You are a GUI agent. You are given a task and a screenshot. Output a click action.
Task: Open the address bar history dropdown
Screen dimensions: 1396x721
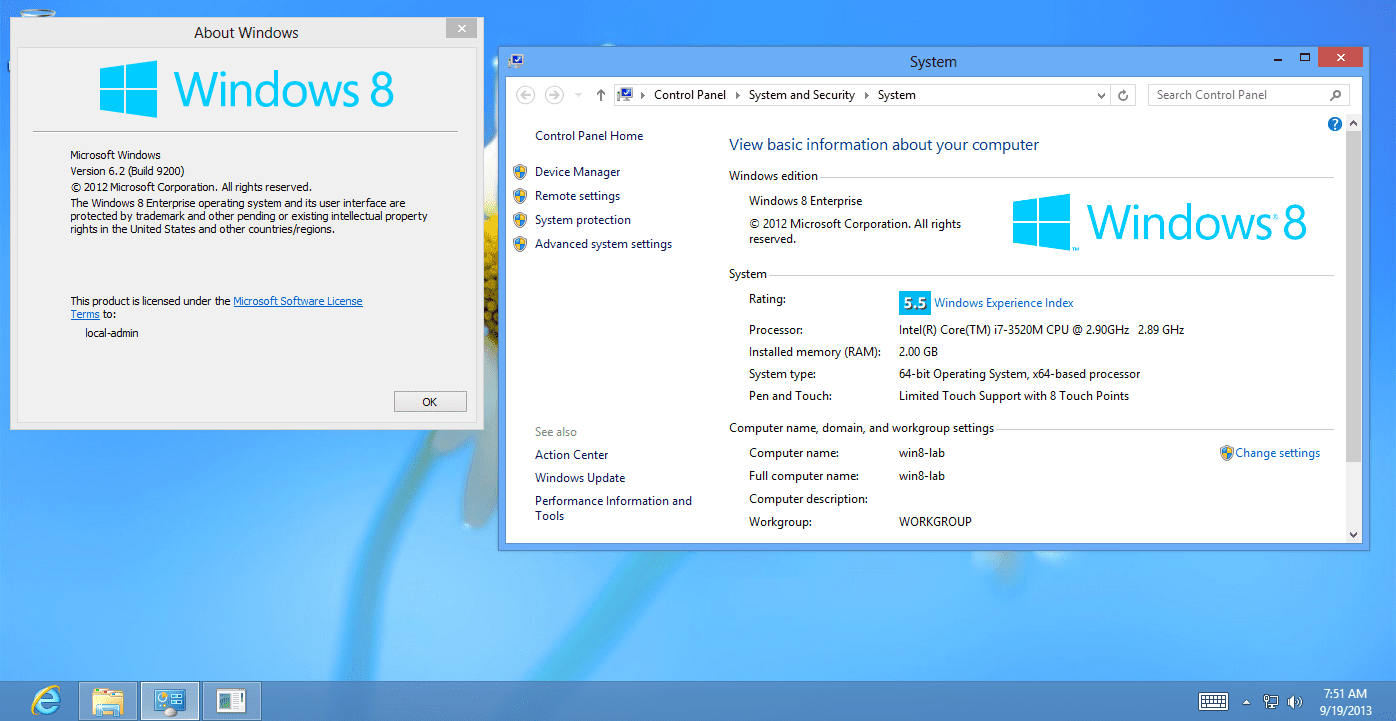1101,96
